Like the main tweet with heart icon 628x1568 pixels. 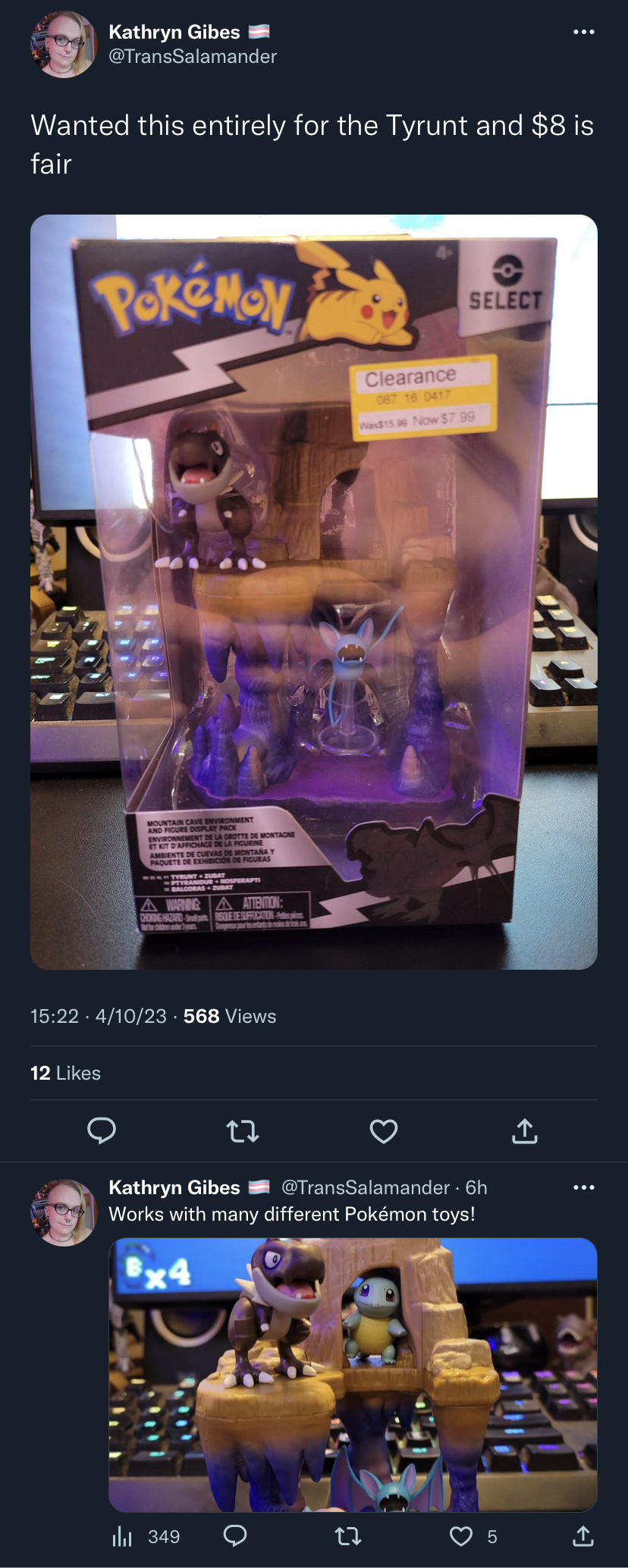[384, 1131]
